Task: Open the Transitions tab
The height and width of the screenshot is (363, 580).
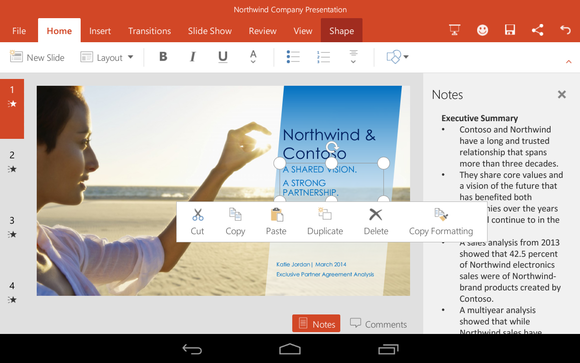Action: [x=149, y=31]
